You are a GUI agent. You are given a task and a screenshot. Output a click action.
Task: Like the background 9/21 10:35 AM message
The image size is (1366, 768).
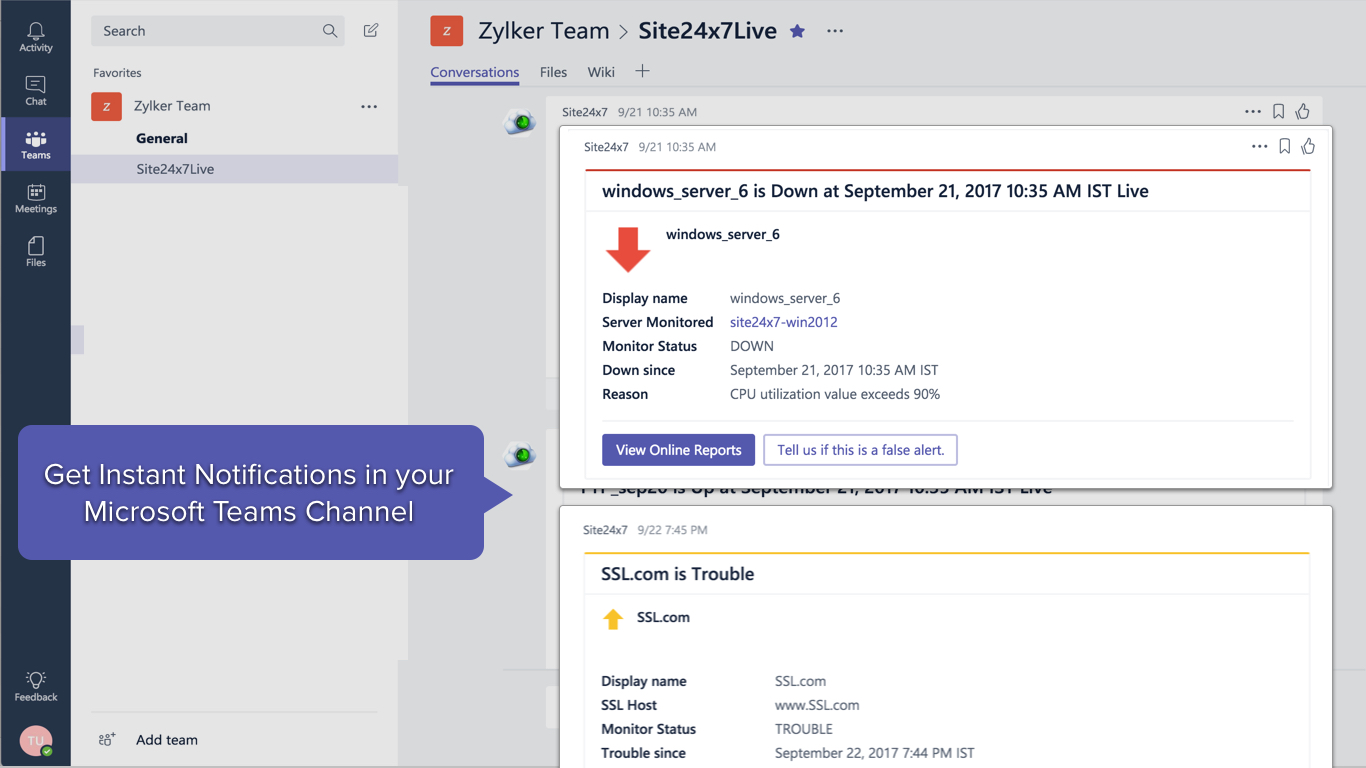[1302, 112]
